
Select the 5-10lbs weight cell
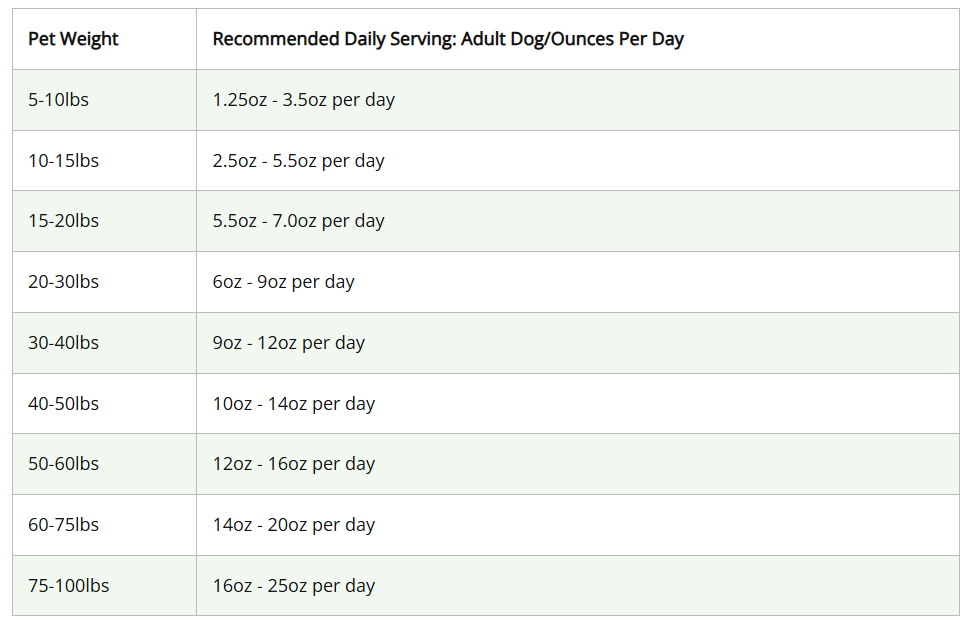tap(58, 100)
